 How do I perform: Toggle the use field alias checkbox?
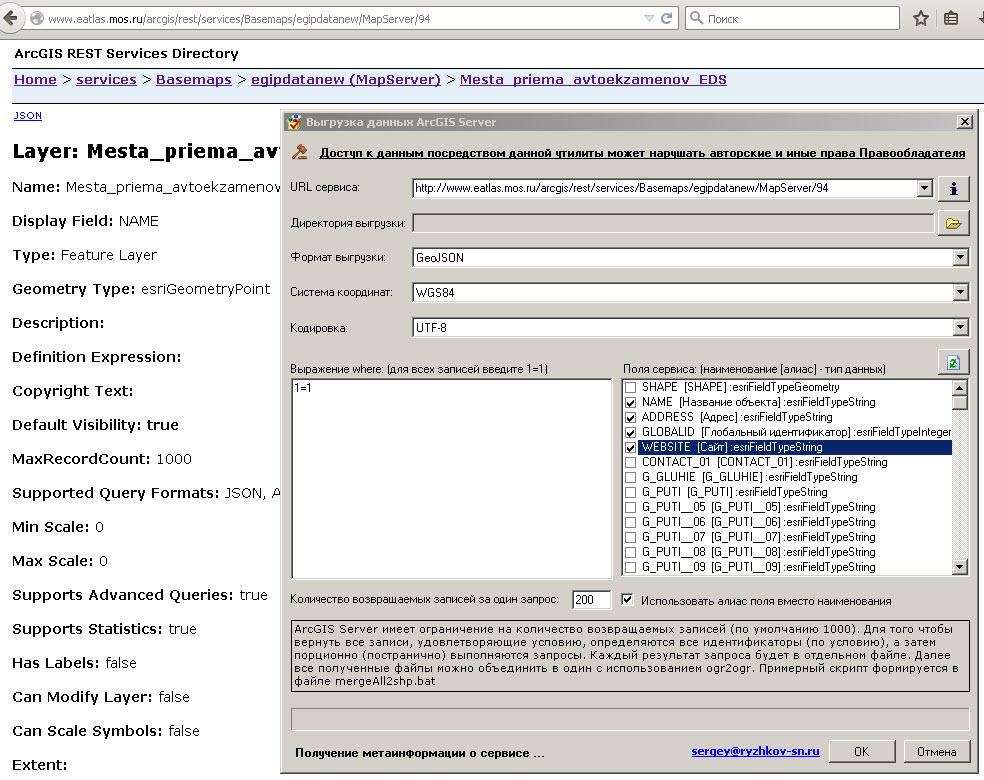(x=627, y=600)
